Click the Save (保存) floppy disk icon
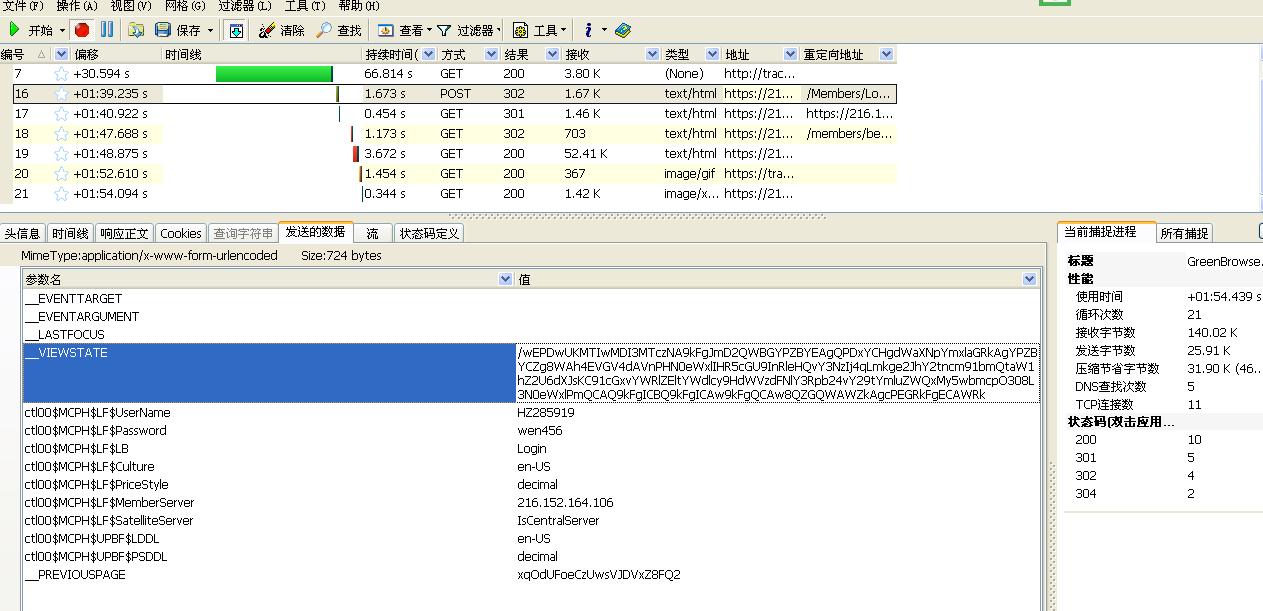This screenshot has width=1263, height=611. (x=163, y=30)
